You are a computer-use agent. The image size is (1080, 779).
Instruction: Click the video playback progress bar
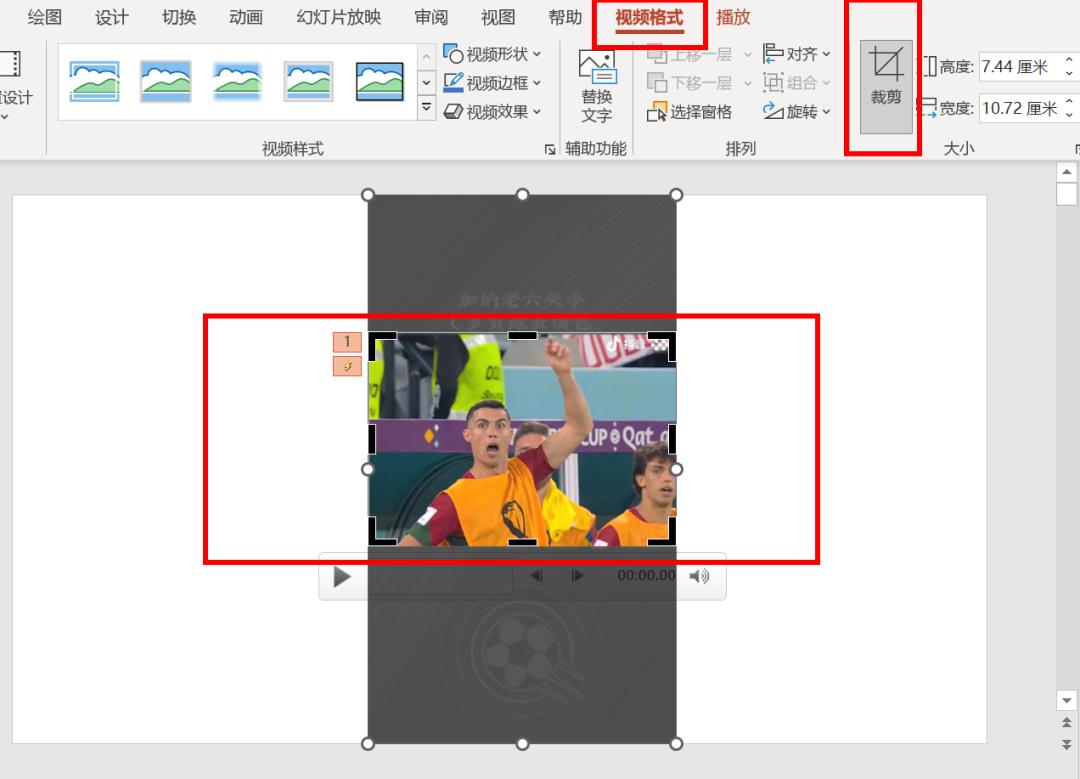[x=440, y=576]
